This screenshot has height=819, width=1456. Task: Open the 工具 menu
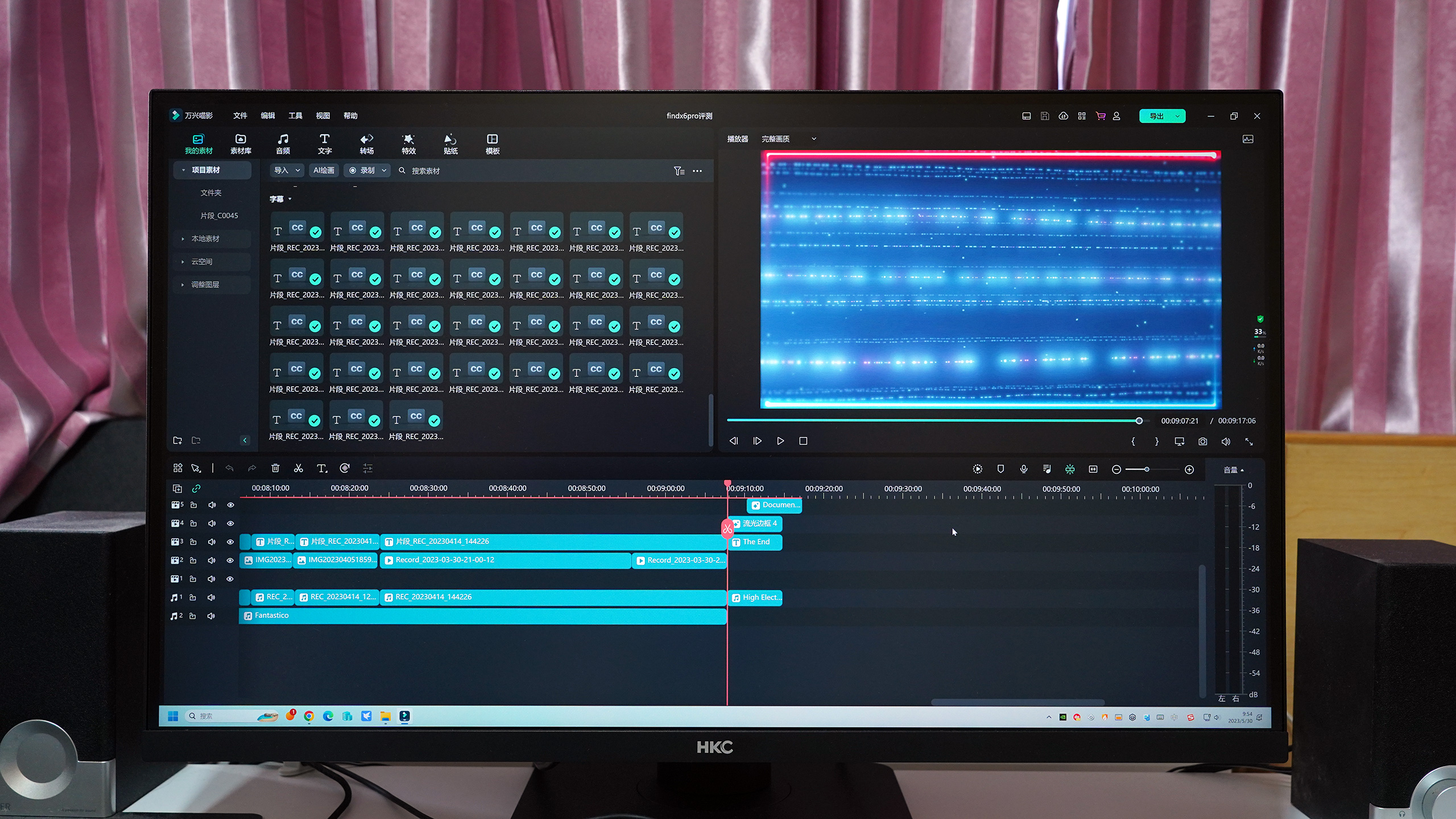coord(295,115)
